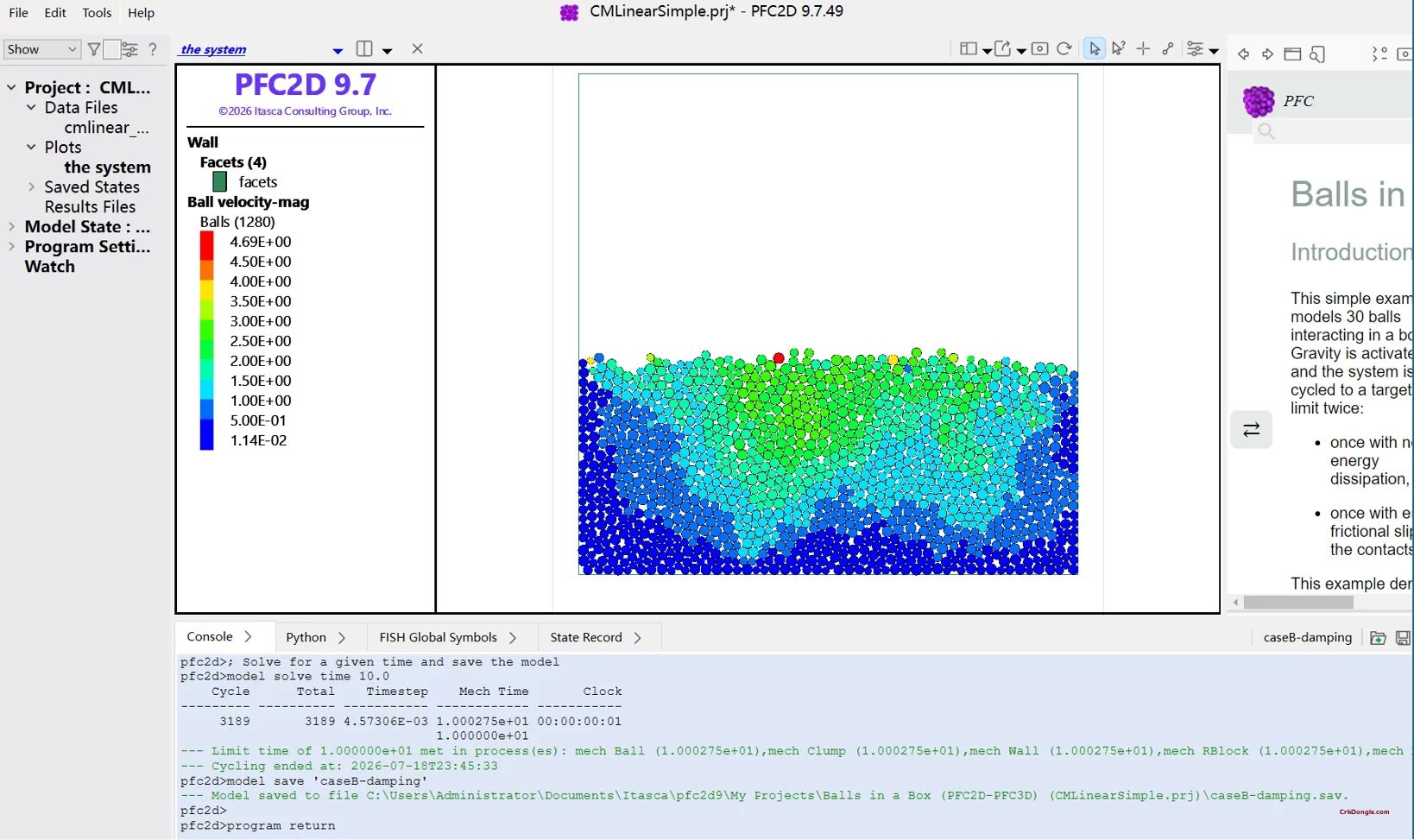
Task: Click the filter funnel icon in project pane
Action: [94, 49]
